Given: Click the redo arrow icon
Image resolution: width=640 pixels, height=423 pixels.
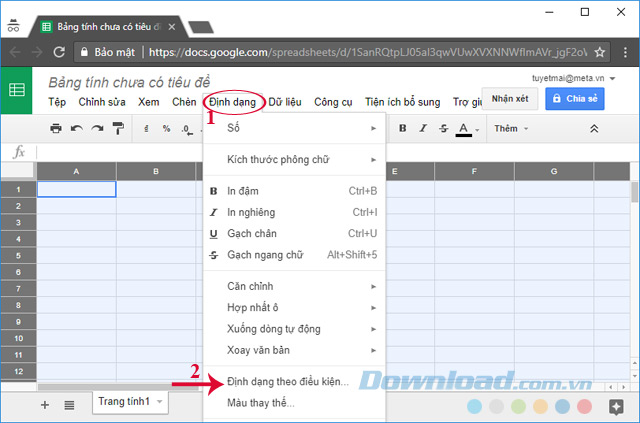Looking at the screenshot, I should pos(97,128).
